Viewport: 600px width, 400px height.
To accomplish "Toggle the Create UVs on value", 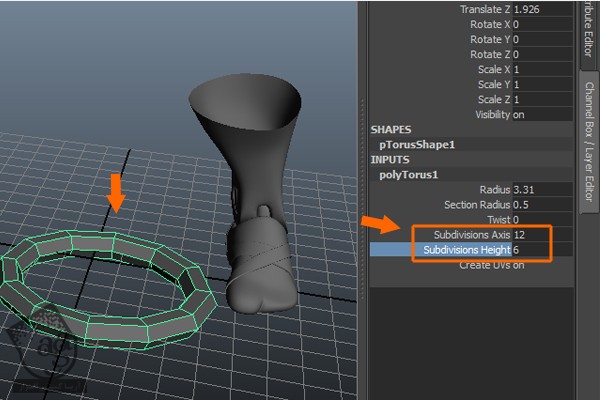I will (542, 264).
